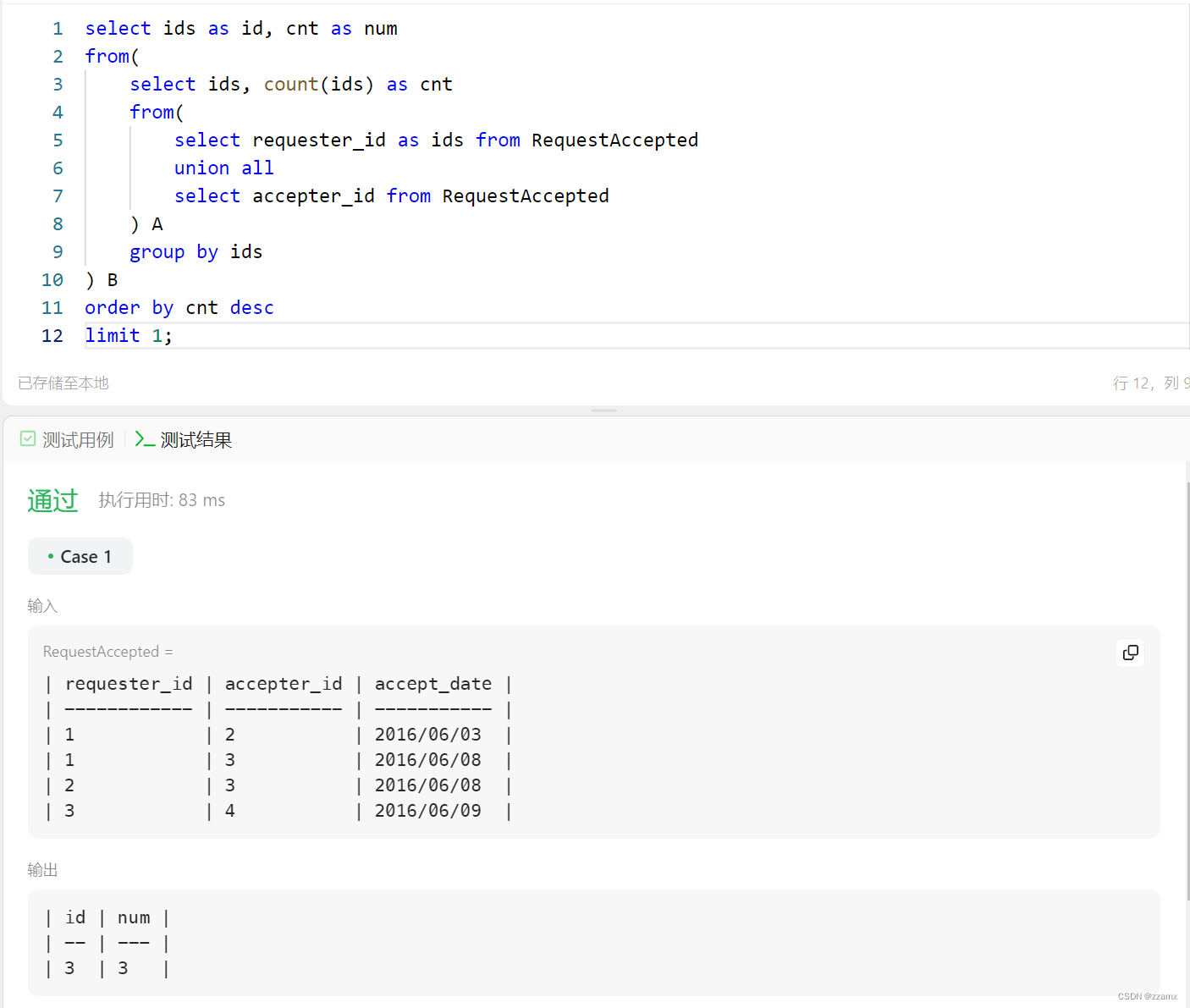
Task: Click the 输出 section label
Action: 42,870
